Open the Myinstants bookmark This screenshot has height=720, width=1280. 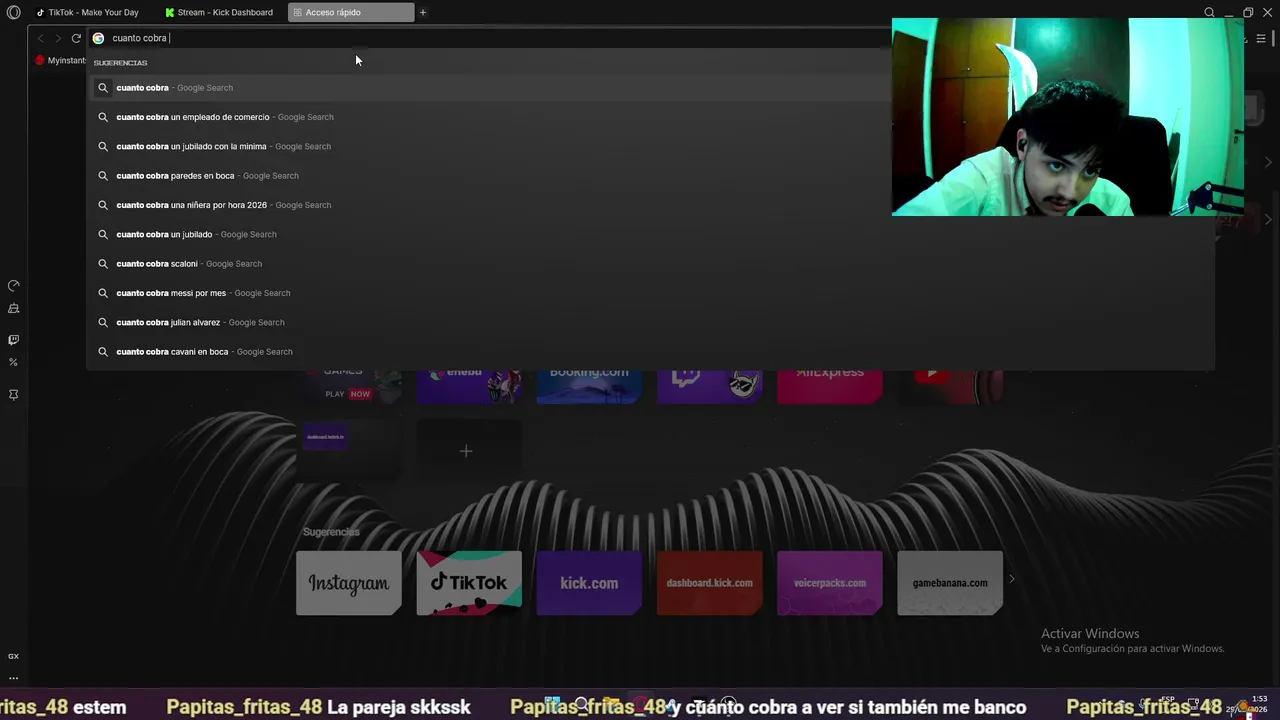[60, 60]
